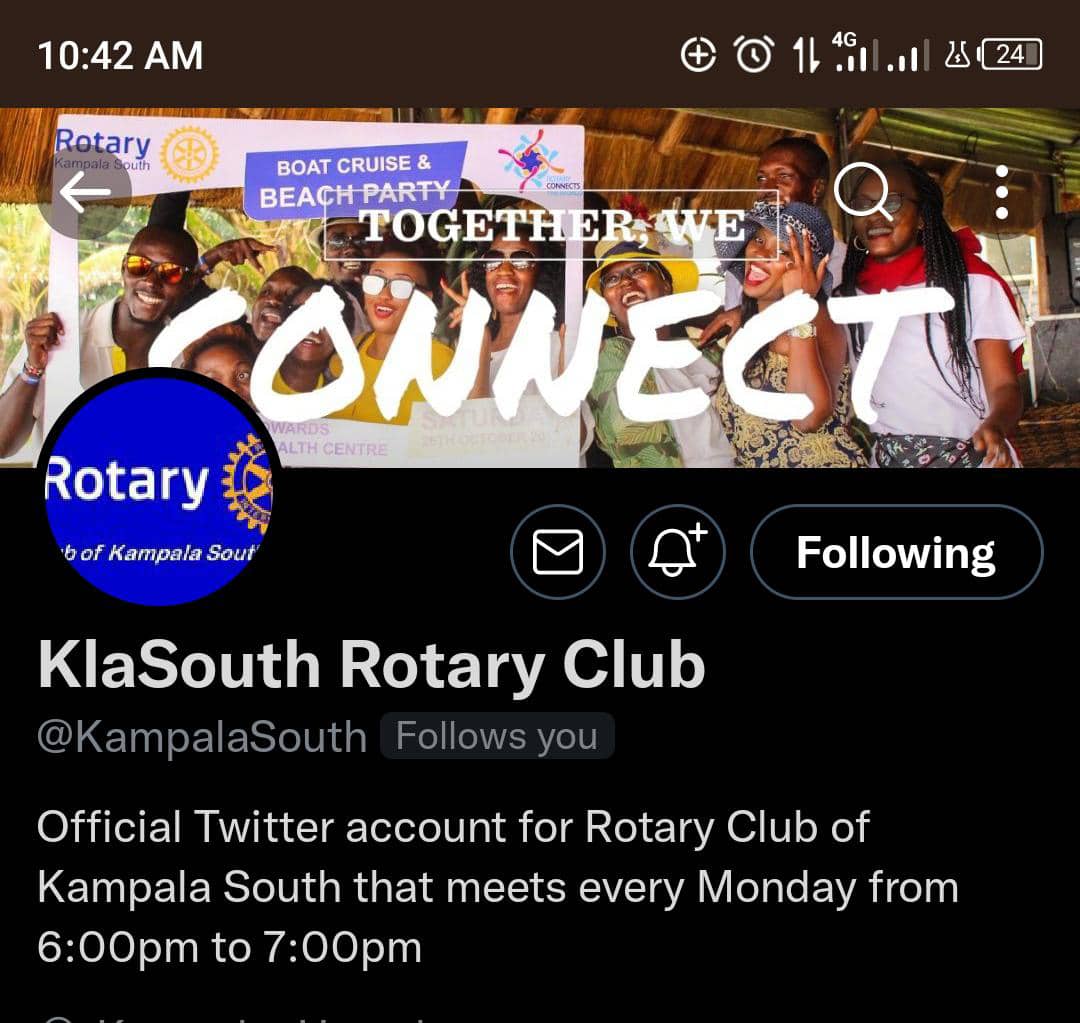Tap the up-down data arrows icon
The height and width of the screenshot is (1023, 1080).
(x=806, y=54)
